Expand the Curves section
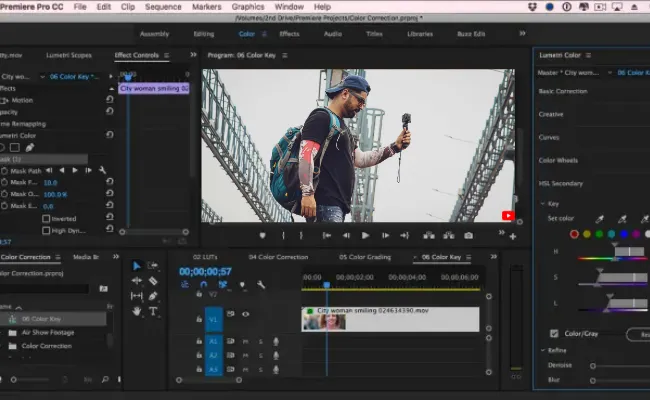Screen dimensions: 650x400 tap(549, 137)
